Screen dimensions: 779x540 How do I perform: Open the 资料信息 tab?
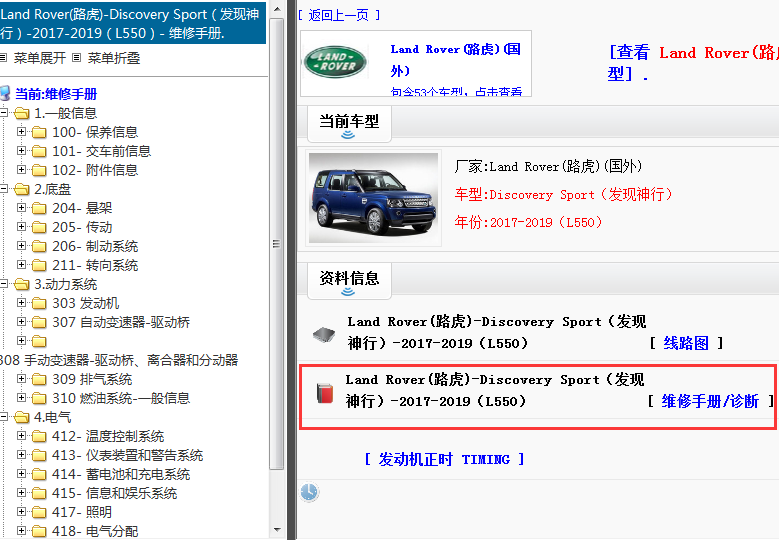coord(349,280)
